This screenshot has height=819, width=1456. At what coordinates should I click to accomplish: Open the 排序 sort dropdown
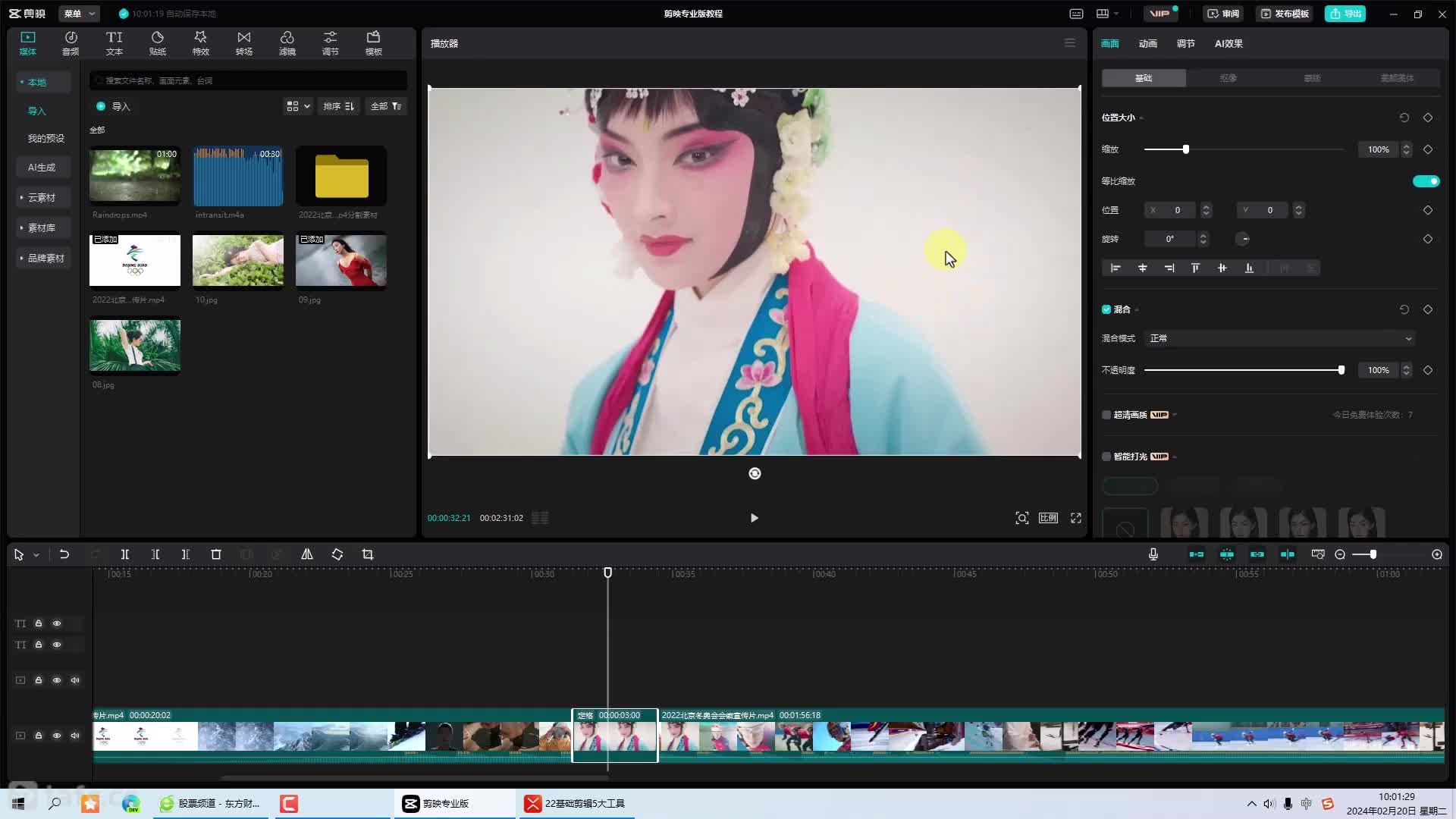pyautogui.click(x=338, y=106)
